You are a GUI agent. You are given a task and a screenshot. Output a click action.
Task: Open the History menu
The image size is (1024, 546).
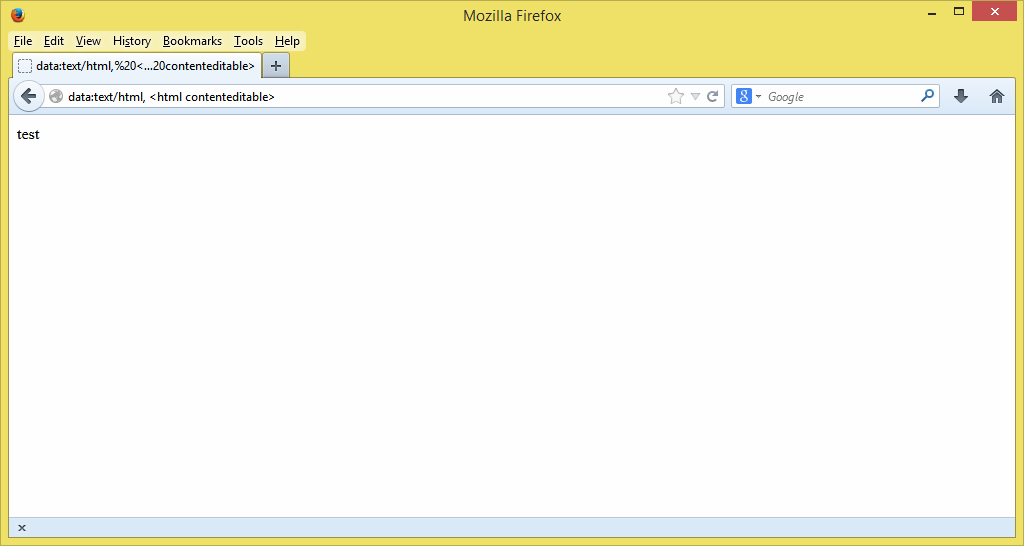click(x=132, y=41)
